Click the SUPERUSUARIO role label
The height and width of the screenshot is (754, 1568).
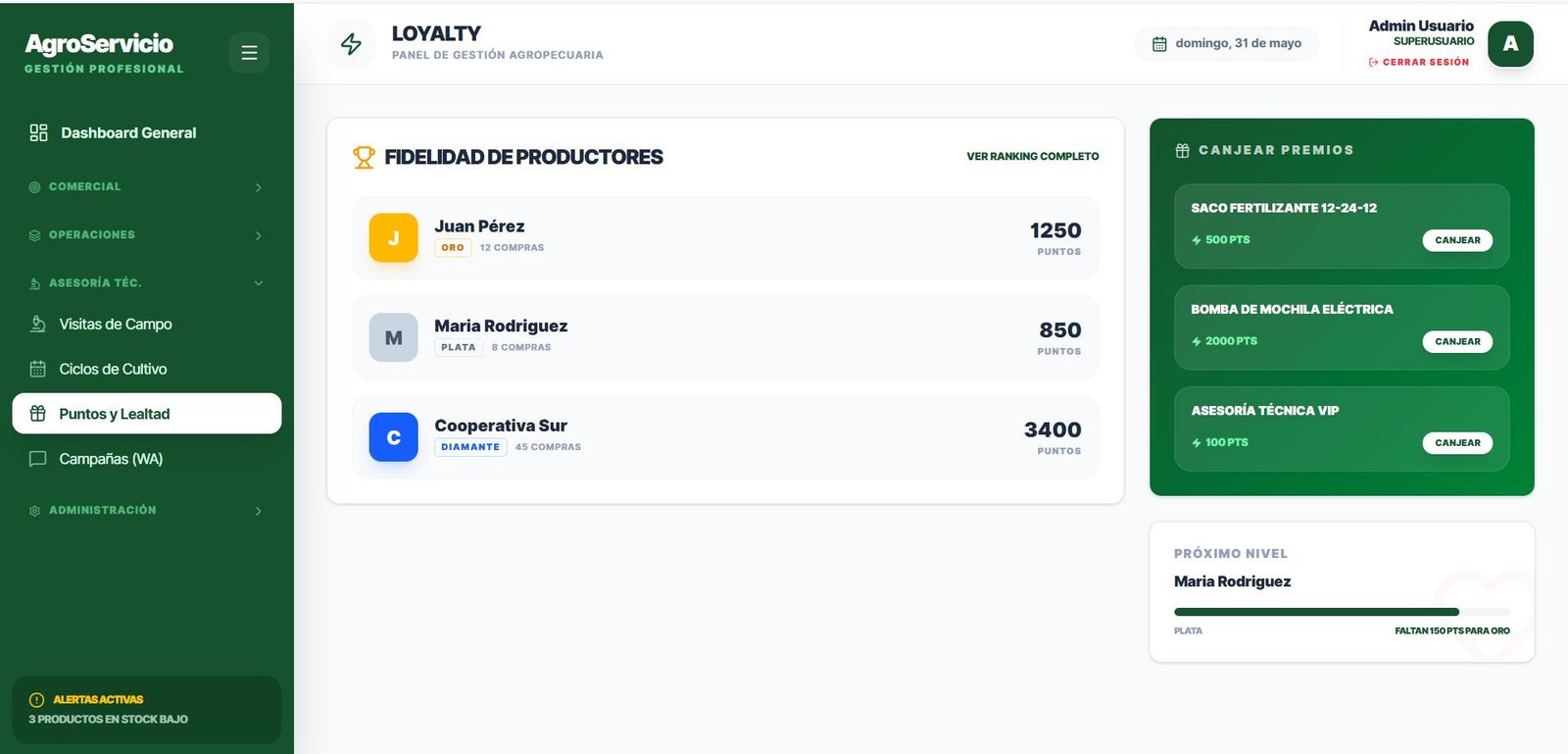(1434, 42)
